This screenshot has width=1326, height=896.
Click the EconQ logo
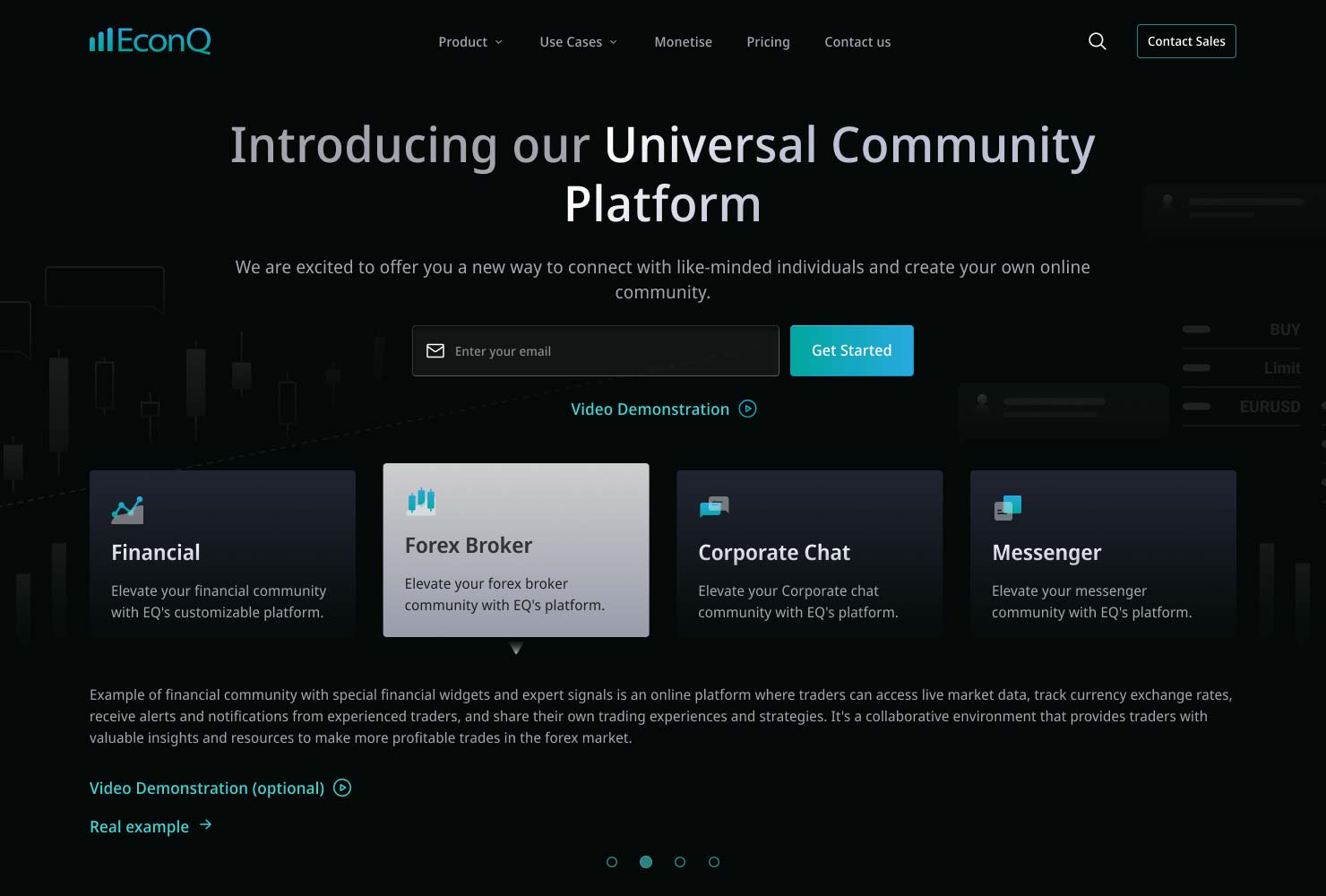(x=150, y=41)
